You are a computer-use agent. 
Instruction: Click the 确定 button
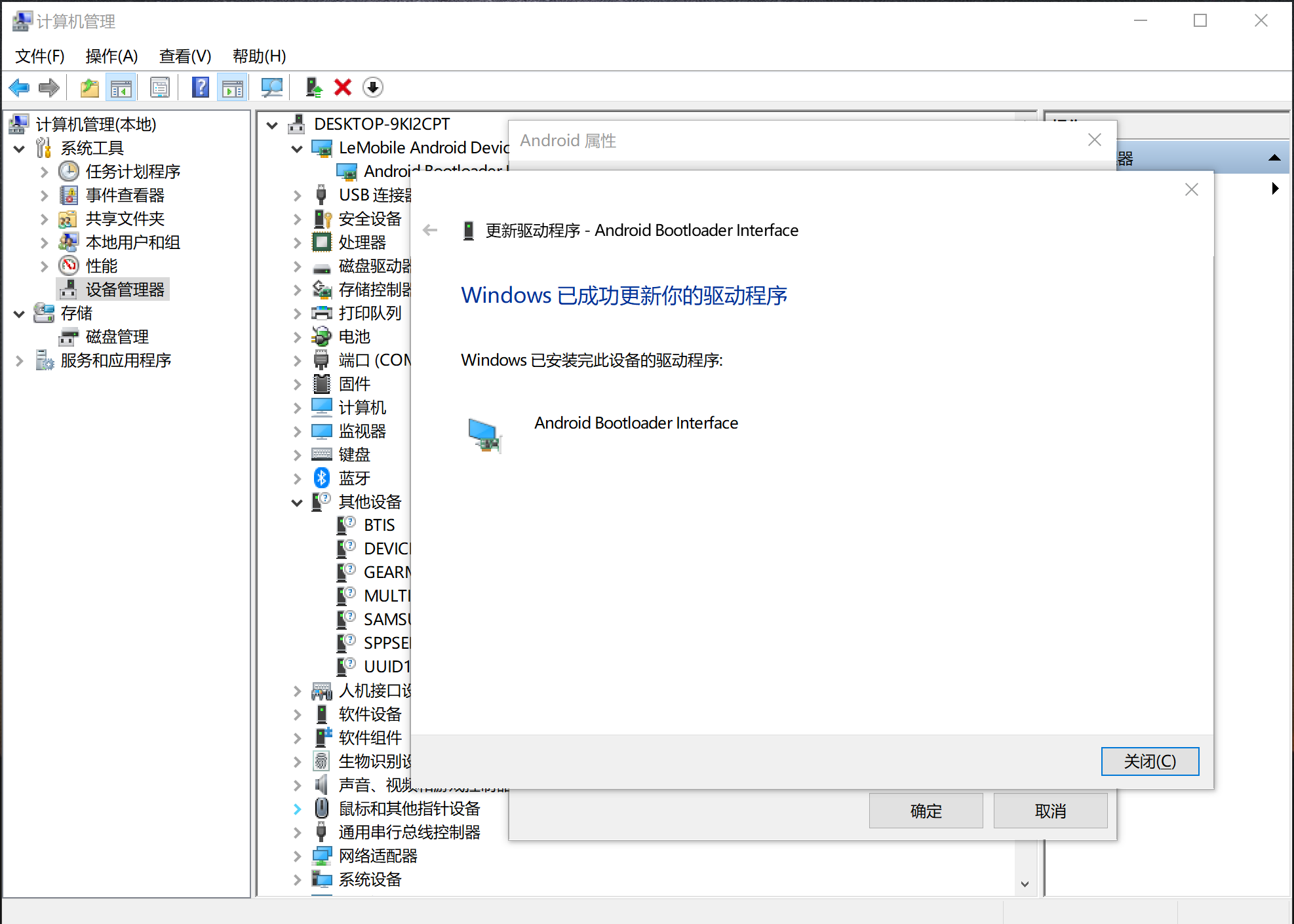click(926, 811)
